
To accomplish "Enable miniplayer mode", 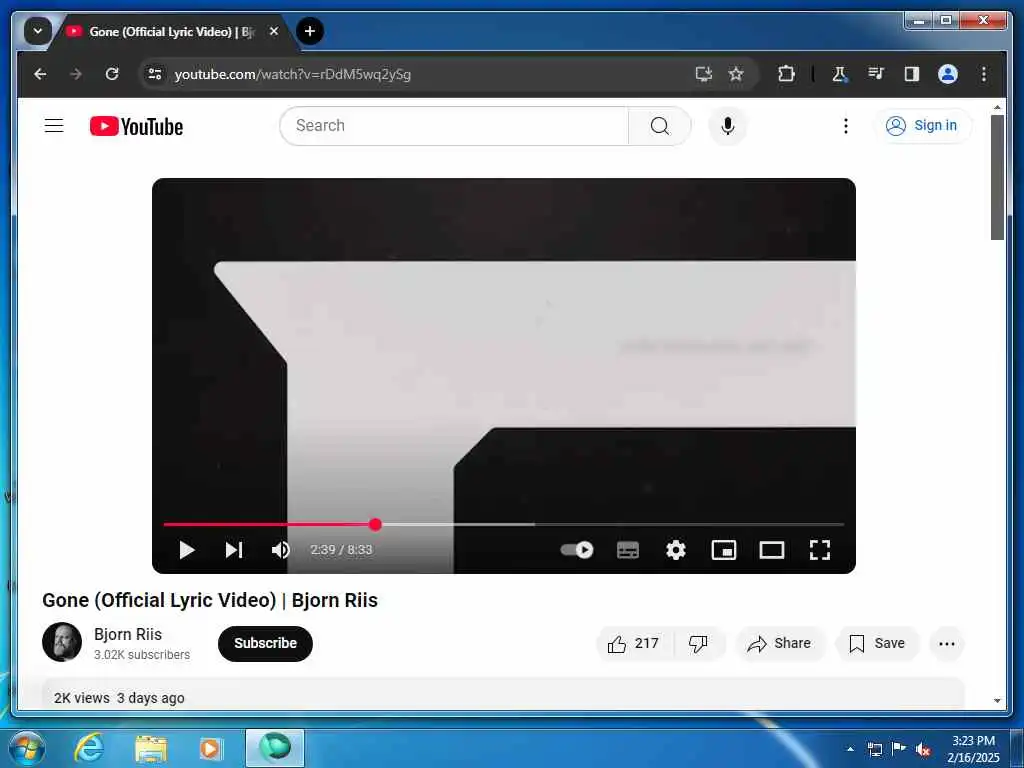I will [724, 550].
